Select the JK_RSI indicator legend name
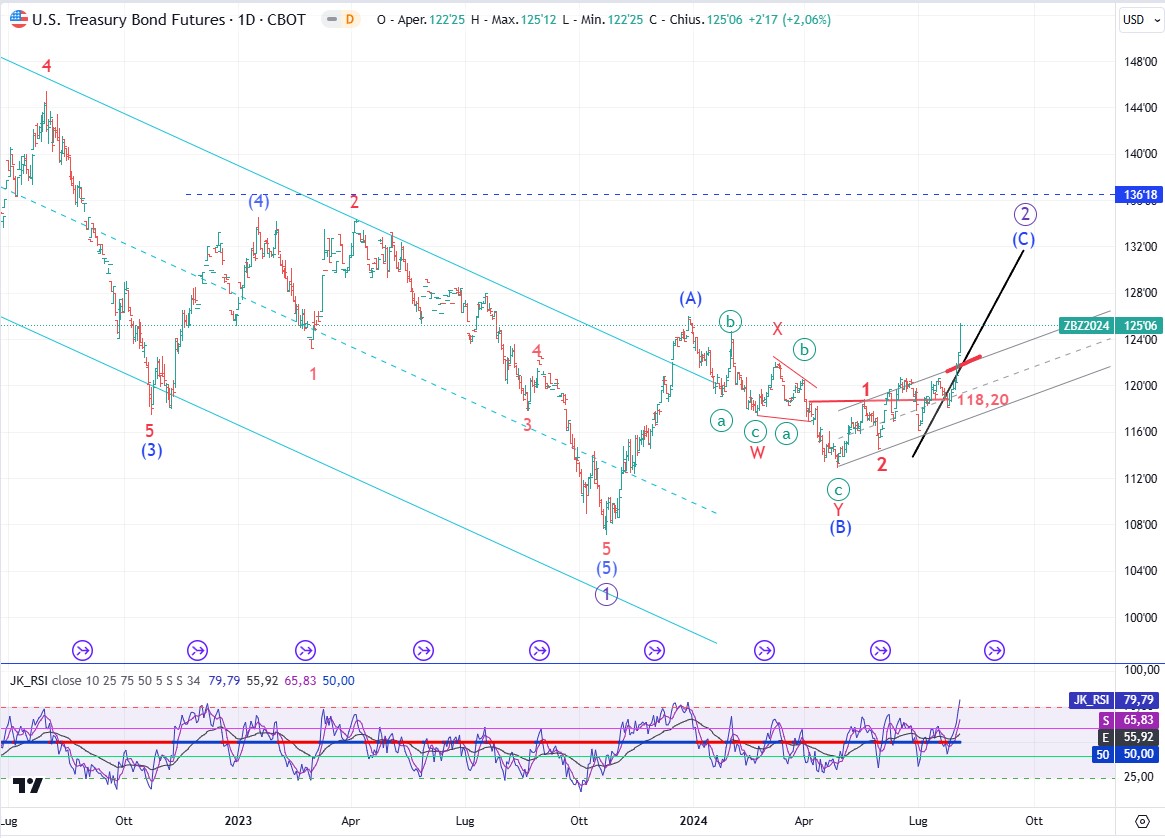 coord(28,681)
